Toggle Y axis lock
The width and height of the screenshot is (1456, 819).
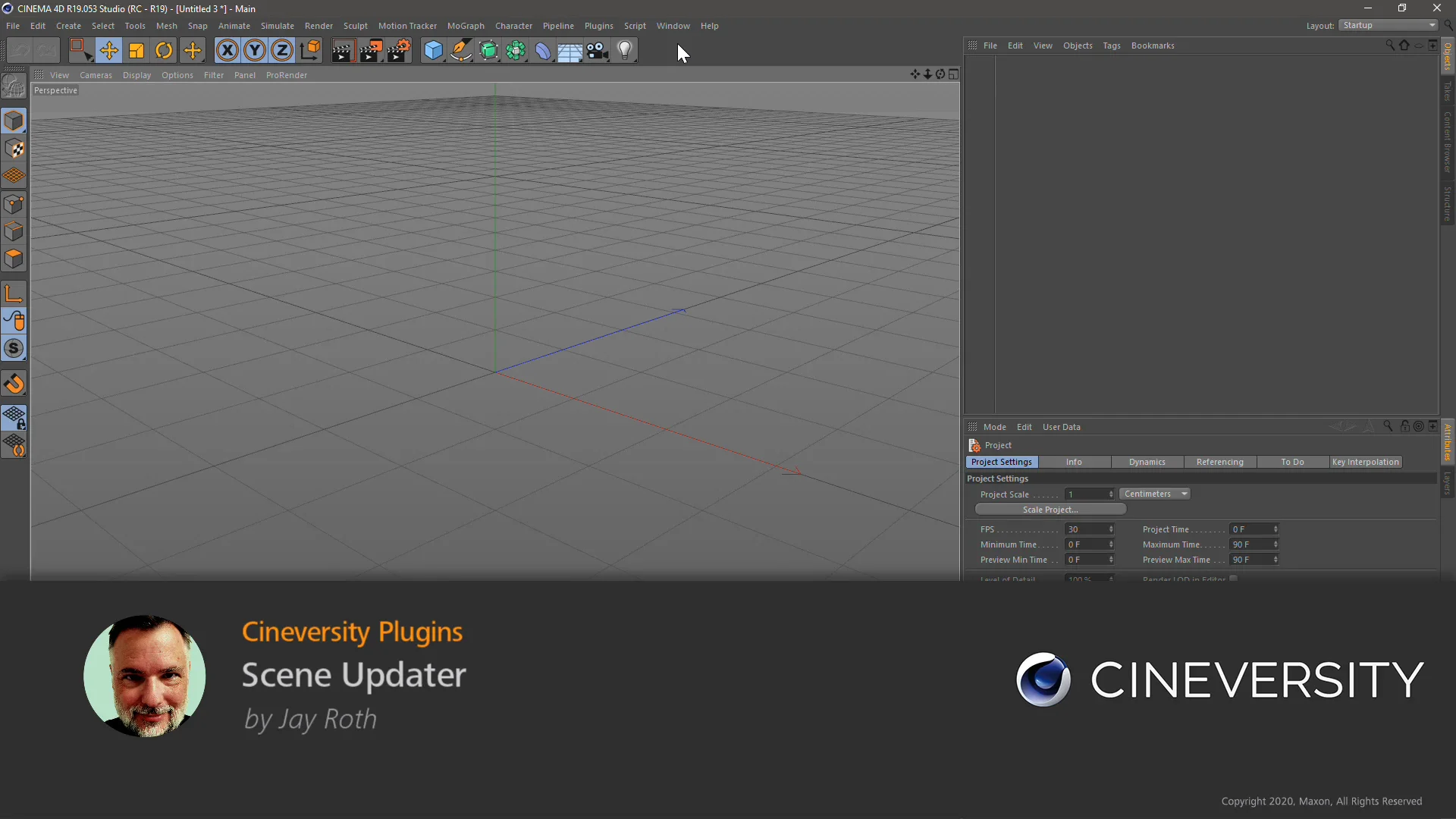(255, 51)
